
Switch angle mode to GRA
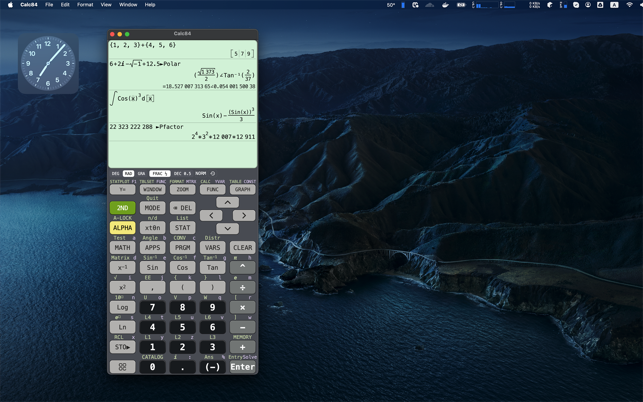pos(141,174)
